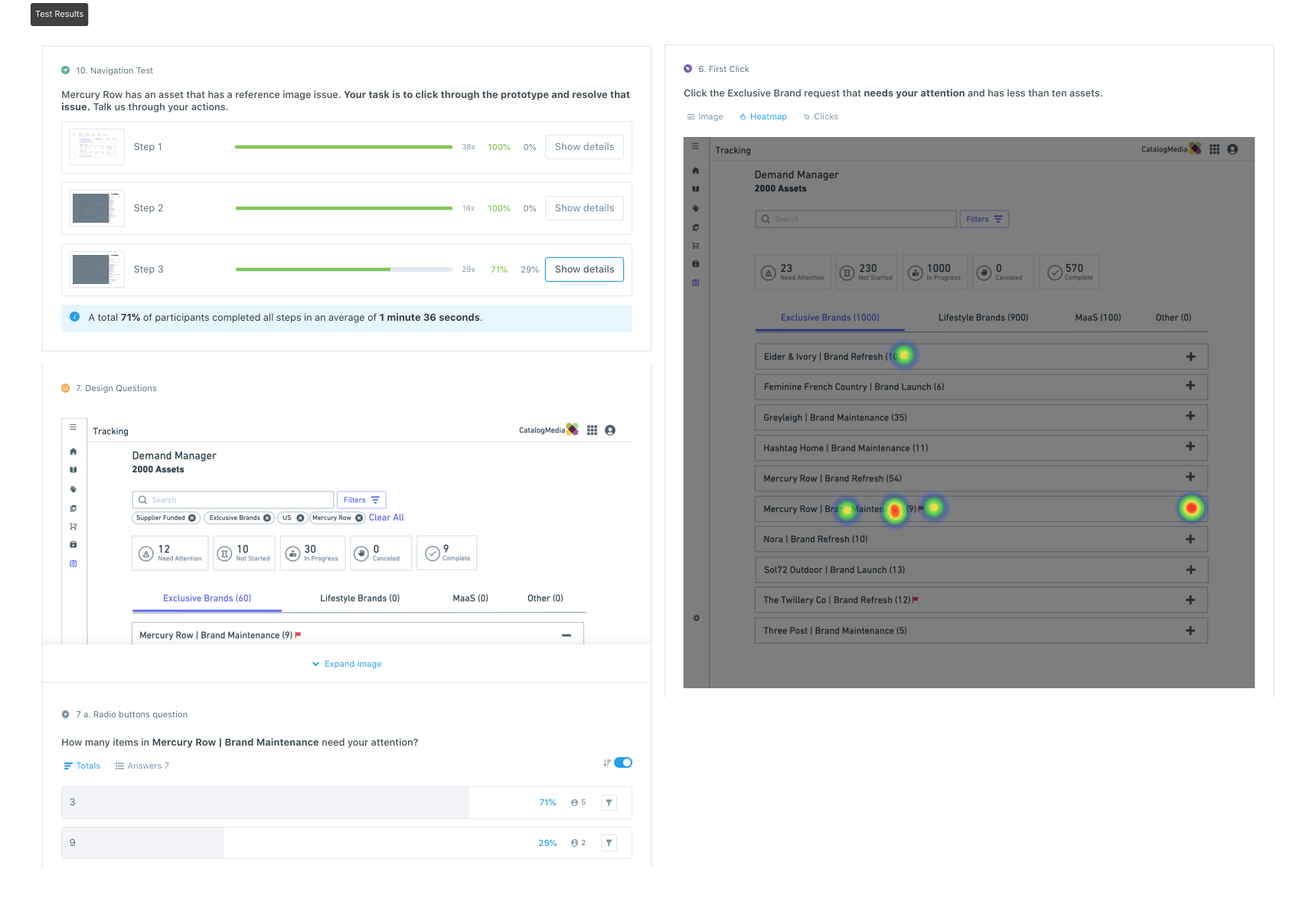1316x911 pixels.
Task: Switch to the Clicks view tab
Action: [820, 116]
